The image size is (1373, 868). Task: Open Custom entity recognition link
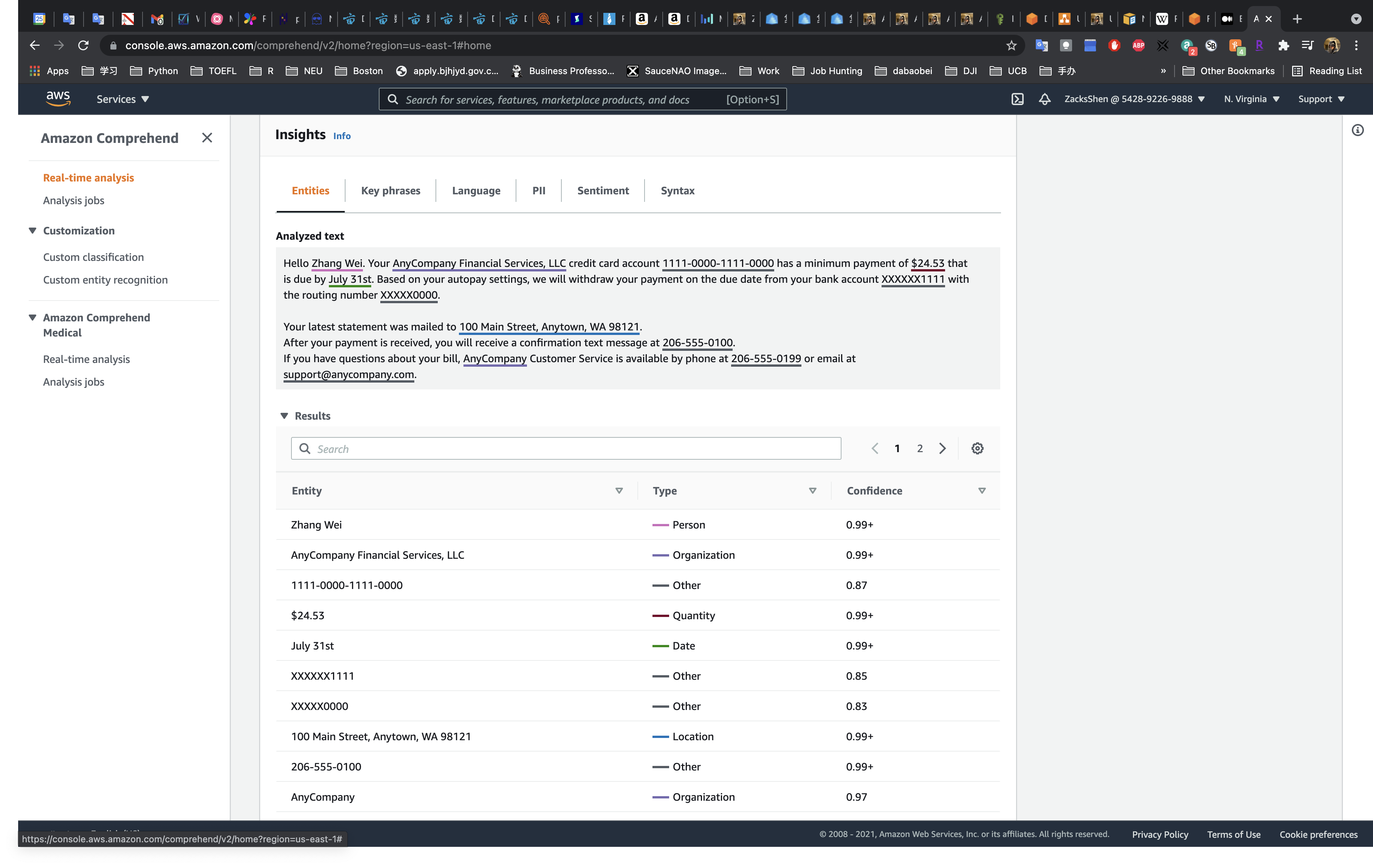click(105, 280)
